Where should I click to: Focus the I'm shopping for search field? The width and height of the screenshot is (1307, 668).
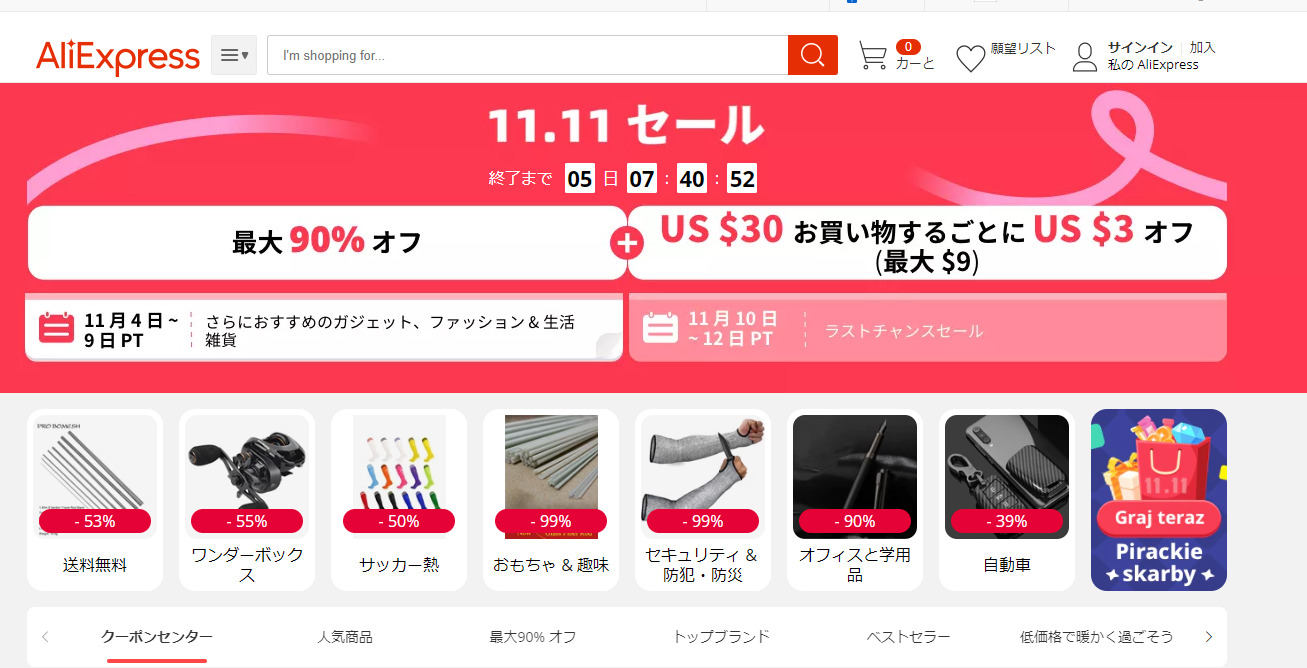pos(527,55)
